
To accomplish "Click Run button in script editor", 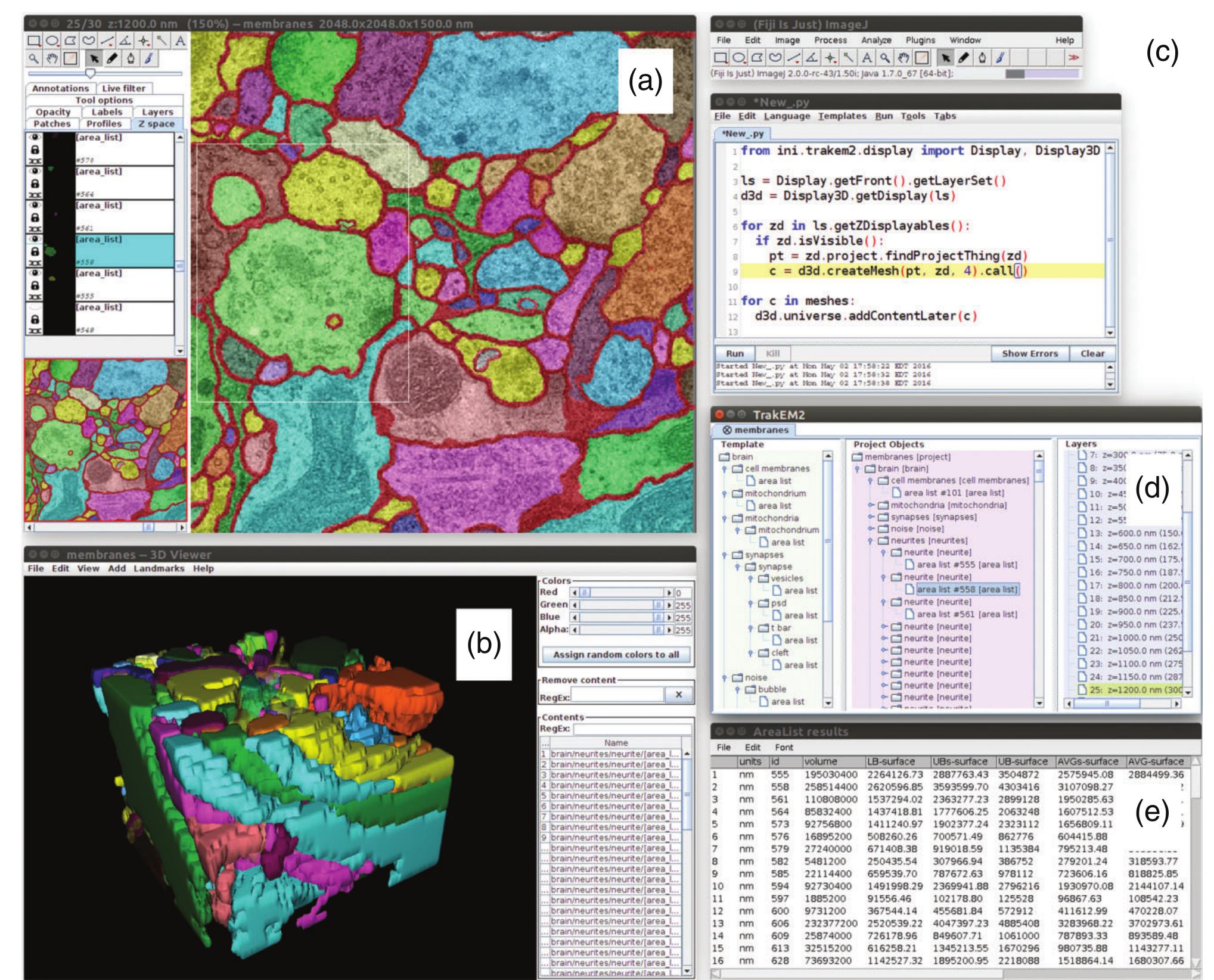I will (735, 353).
